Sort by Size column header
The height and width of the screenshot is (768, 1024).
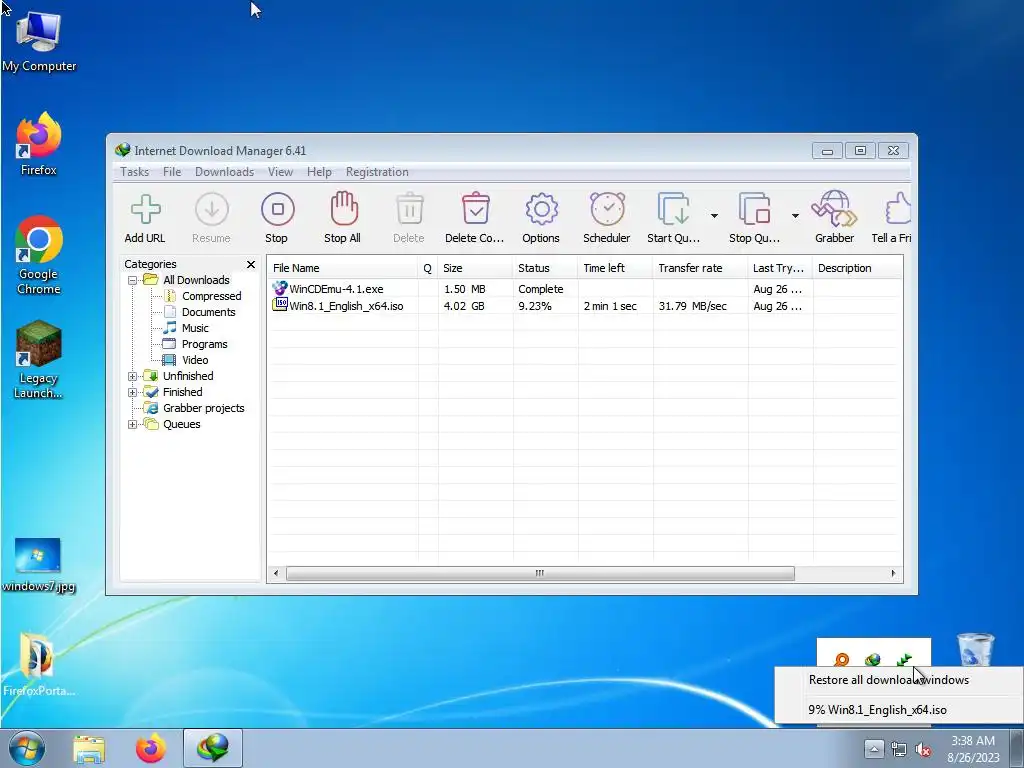tap(475, 268)
